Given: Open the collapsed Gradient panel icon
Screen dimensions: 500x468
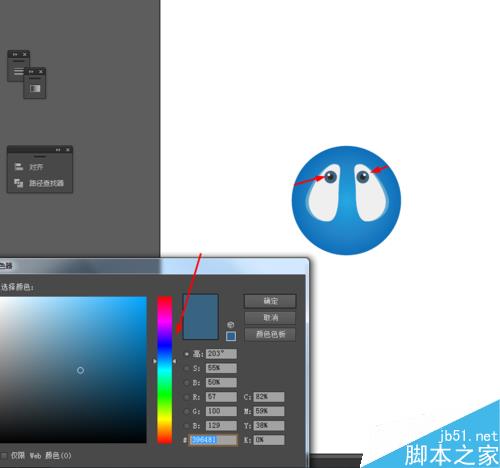Looking at the screenshot, I should pyautogui.click(x=35, y=88).
